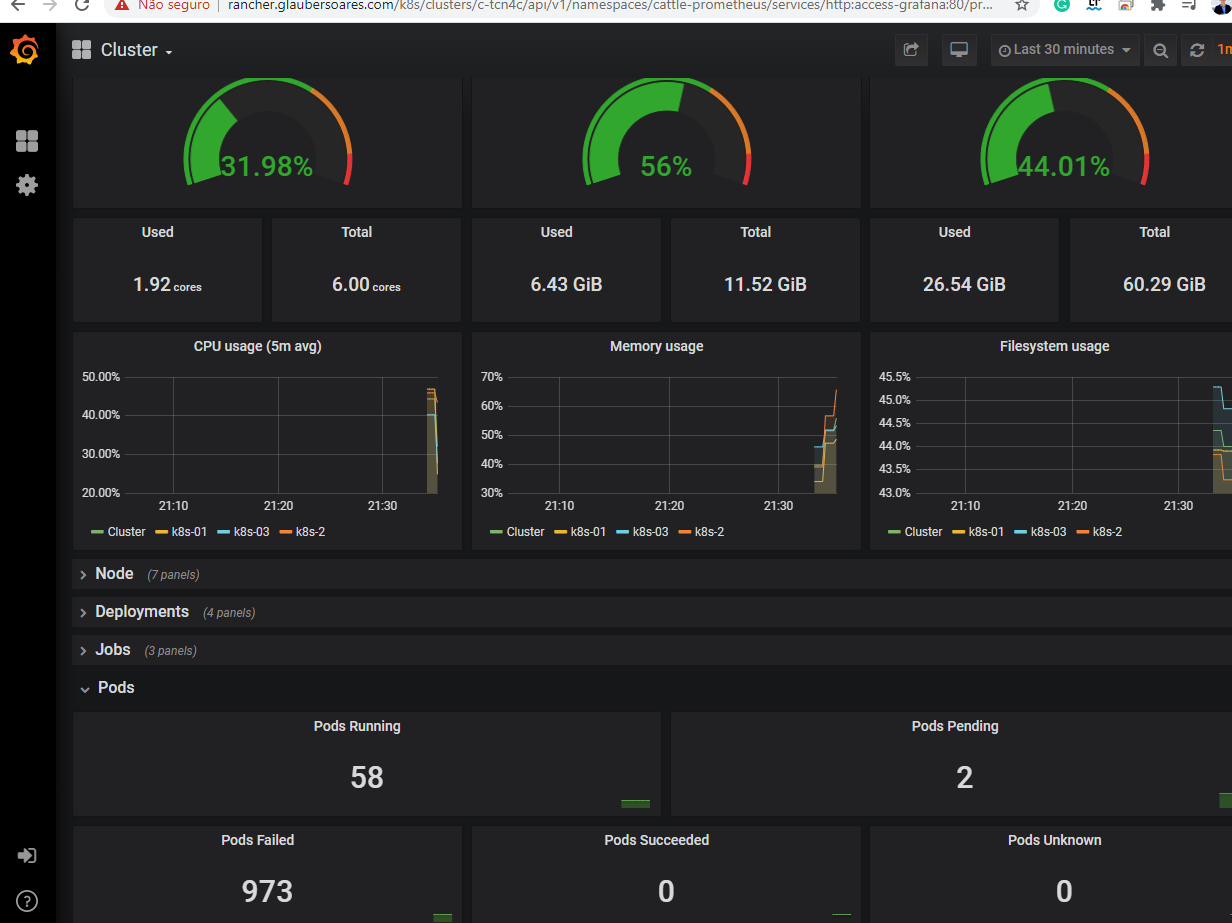Refresh the dashboard with the refresh icon
Image resolution: width=1232 pixels, height=923 pixels.
[x=1199, y=49]
